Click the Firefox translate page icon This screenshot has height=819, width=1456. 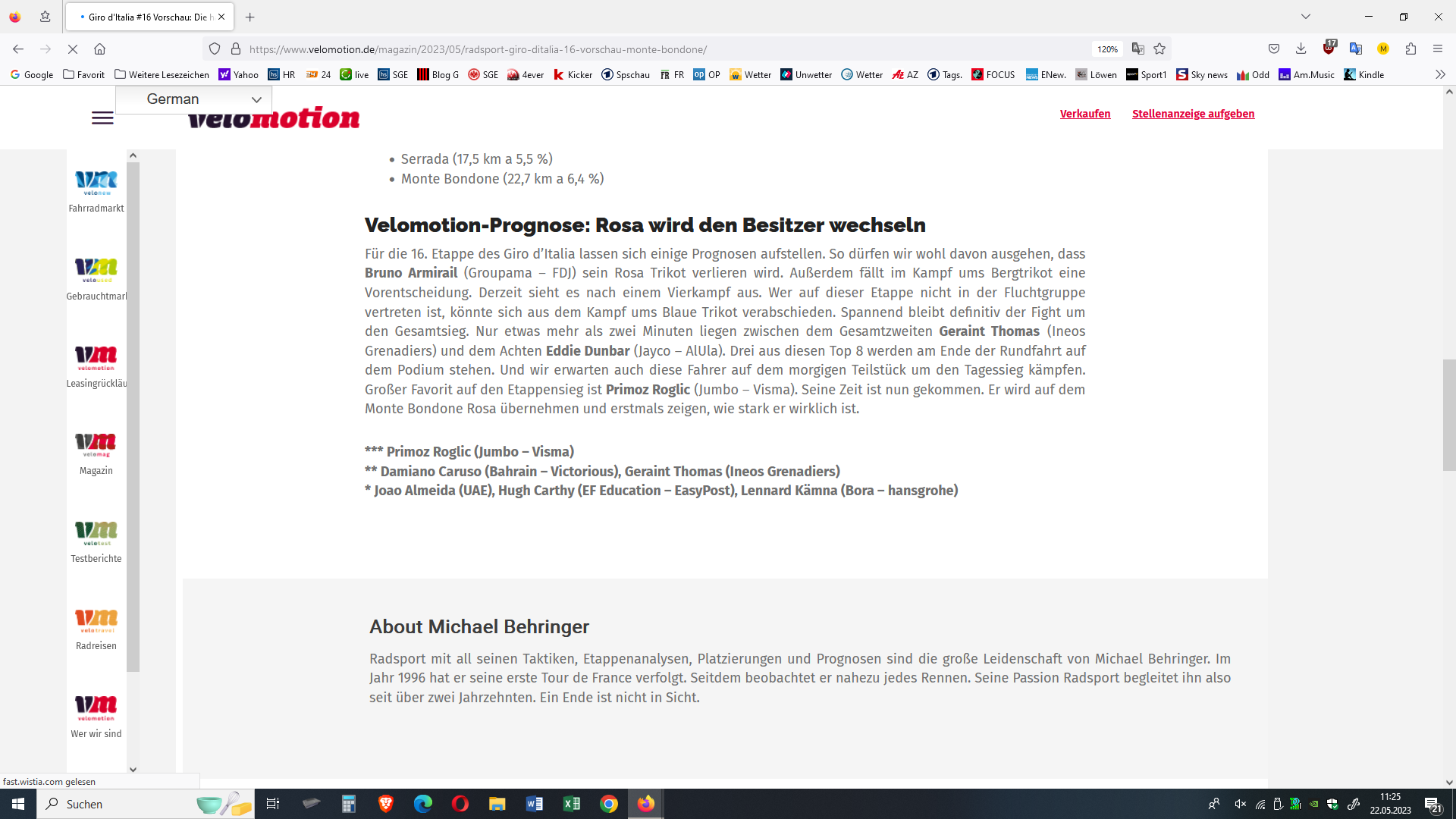1137,49
